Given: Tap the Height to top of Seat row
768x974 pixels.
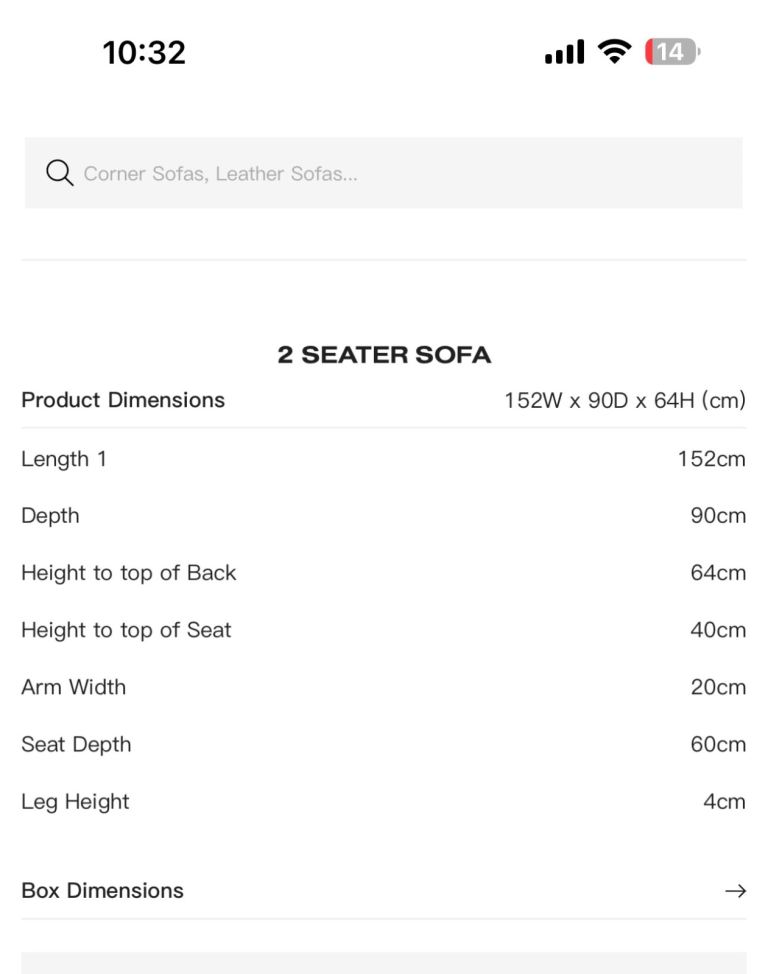Looking at the screenshot, I should pos(384,630).
